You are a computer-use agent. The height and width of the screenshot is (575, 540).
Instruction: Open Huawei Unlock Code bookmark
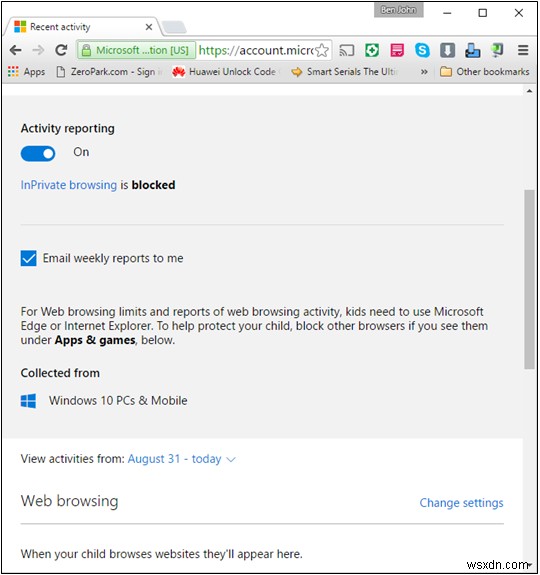click(225, 72)
